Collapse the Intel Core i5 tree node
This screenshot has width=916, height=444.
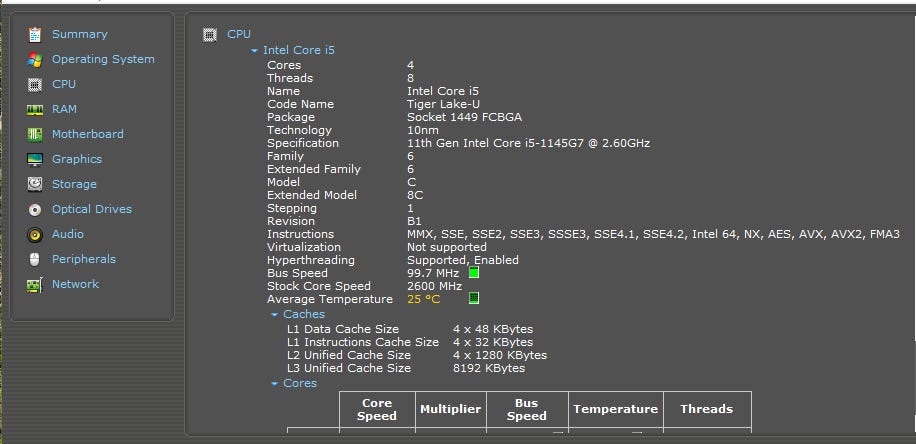click(254, 51)
